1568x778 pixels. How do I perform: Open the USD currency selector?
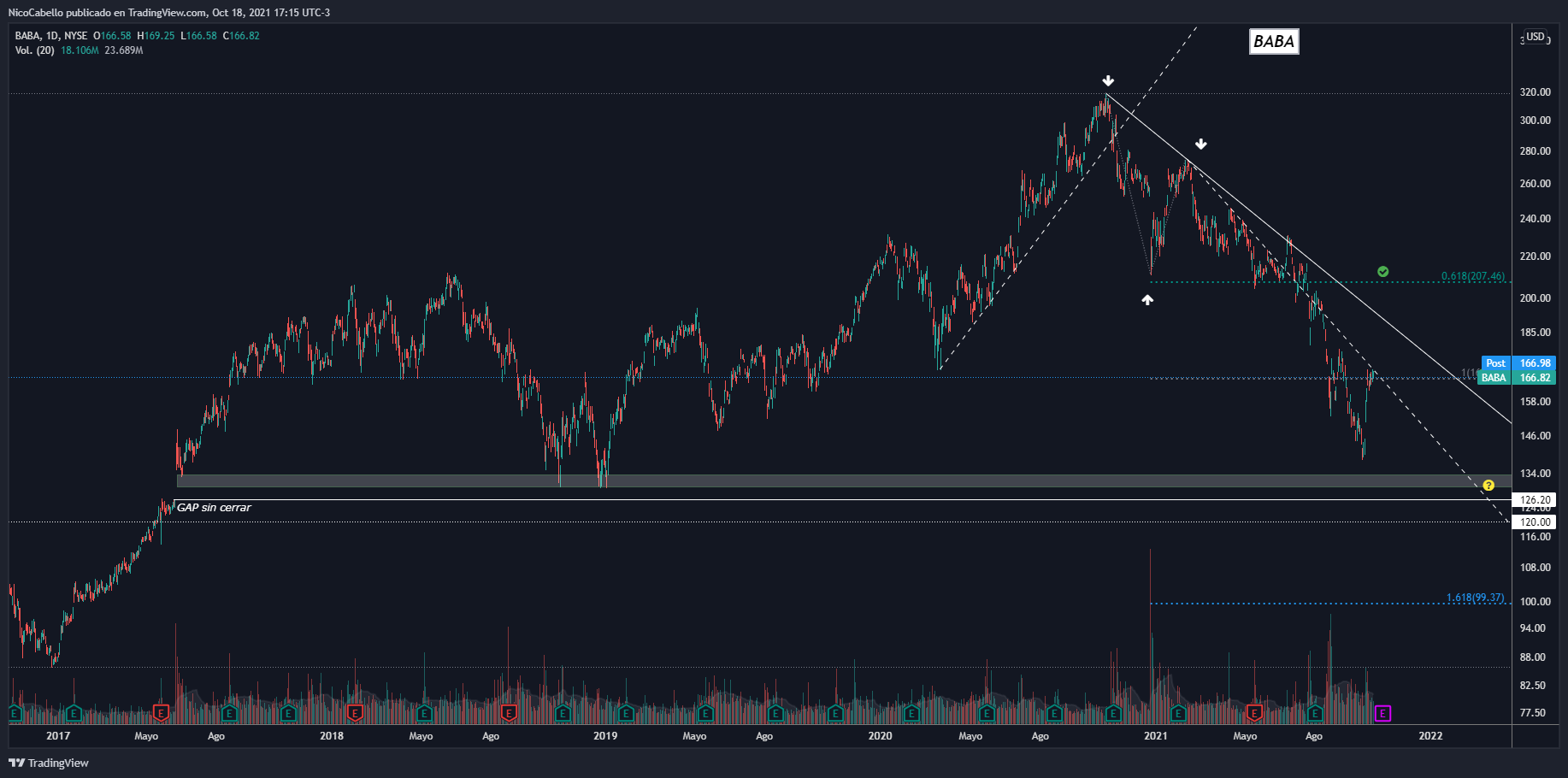(1536, 37)
